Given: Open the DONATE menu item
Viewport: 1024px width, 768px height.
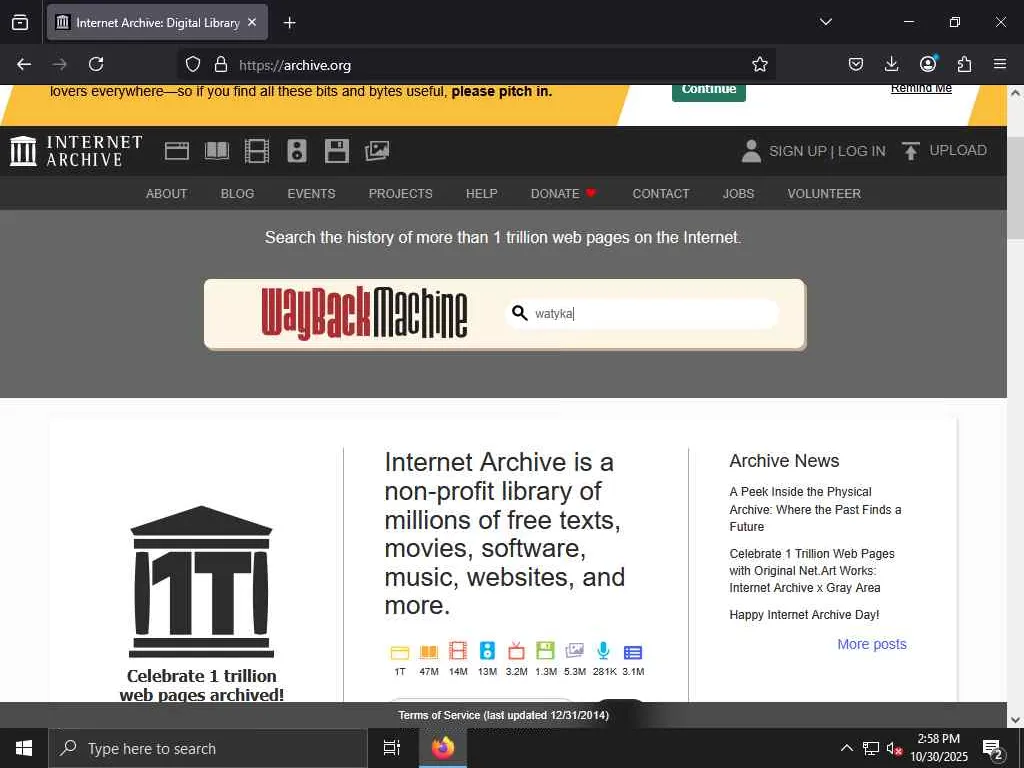Looking at the screenshot, I should point(564,193).
